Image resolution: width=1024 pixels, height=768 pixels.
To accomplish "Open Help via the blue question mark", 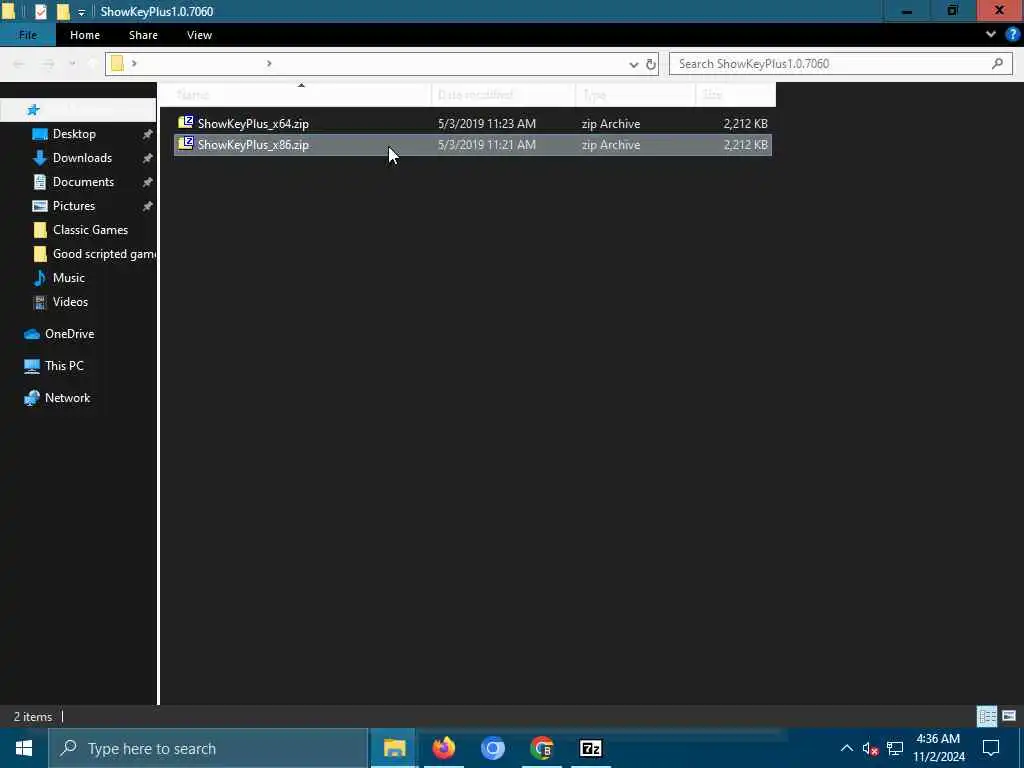I will point(1013,35).
